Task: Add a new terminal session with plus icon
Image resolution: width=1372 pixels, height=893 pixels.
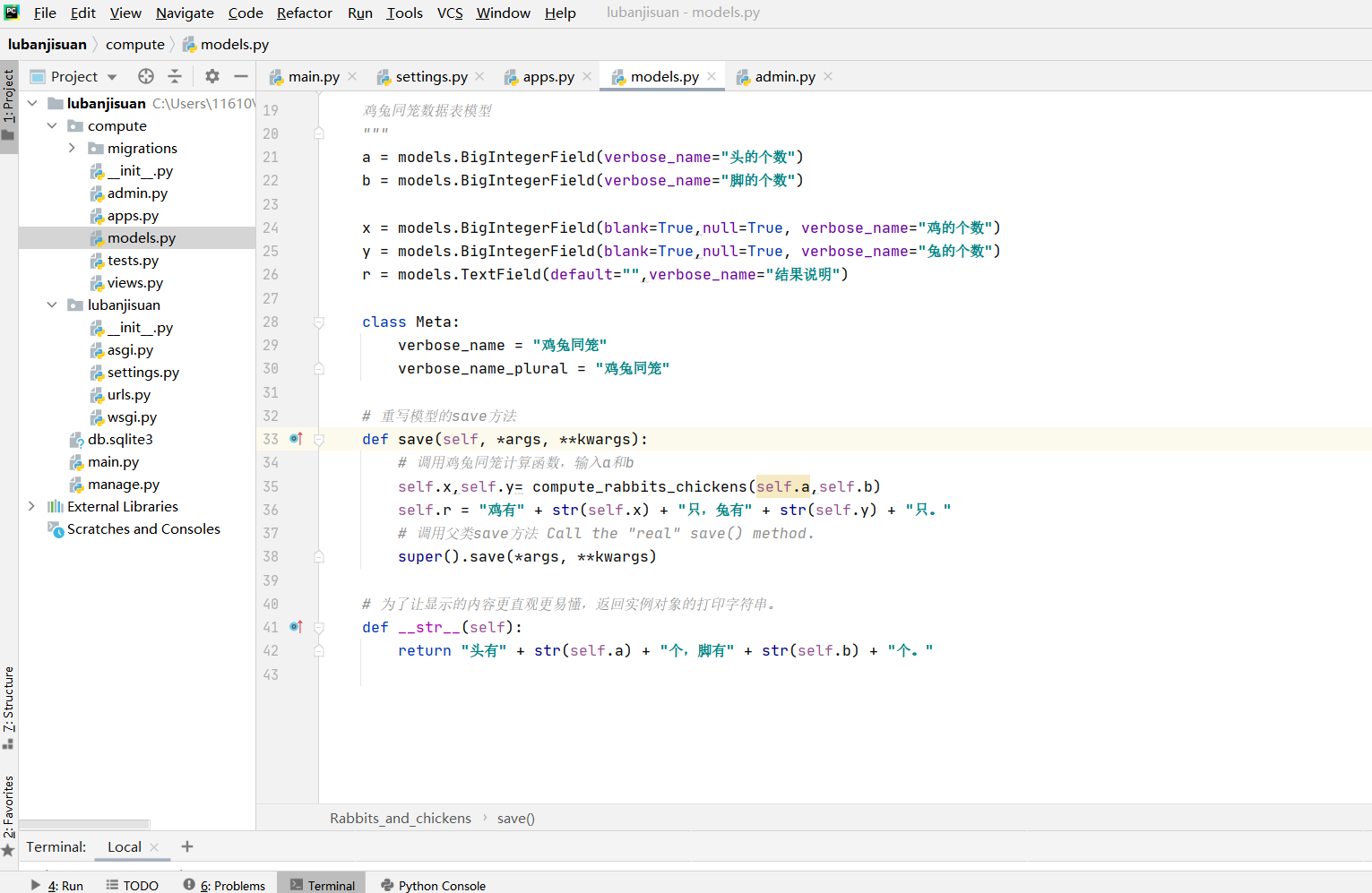Action: pos(187,846)
